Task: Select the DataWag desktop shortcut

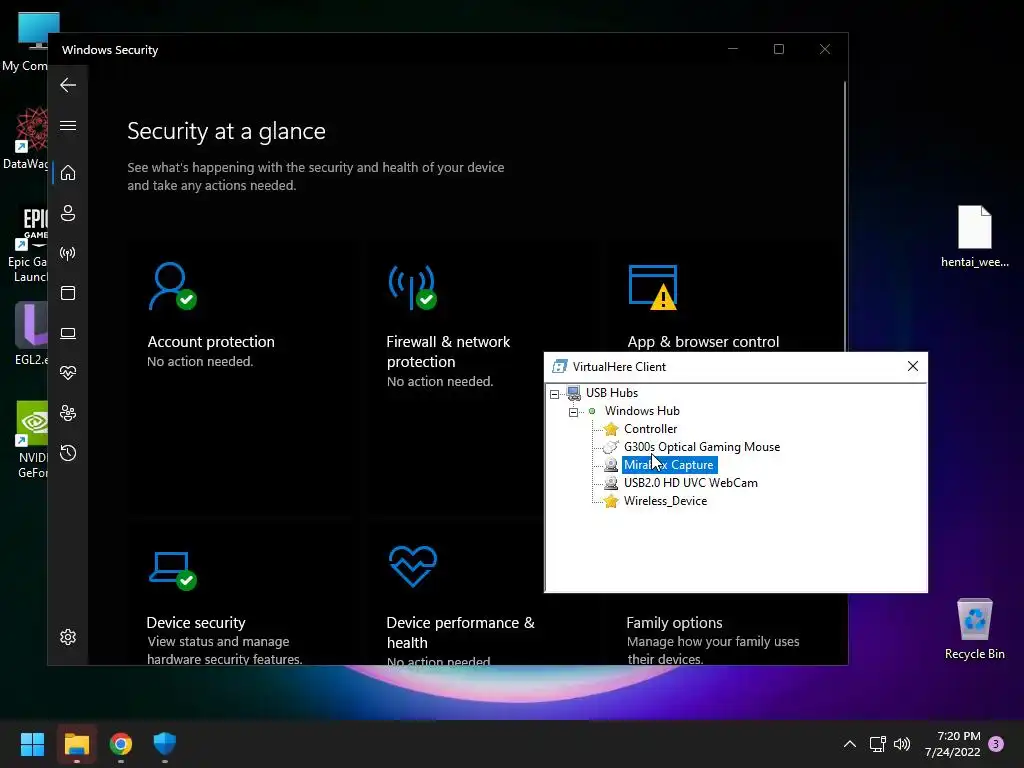Action: tap(24, 139)
